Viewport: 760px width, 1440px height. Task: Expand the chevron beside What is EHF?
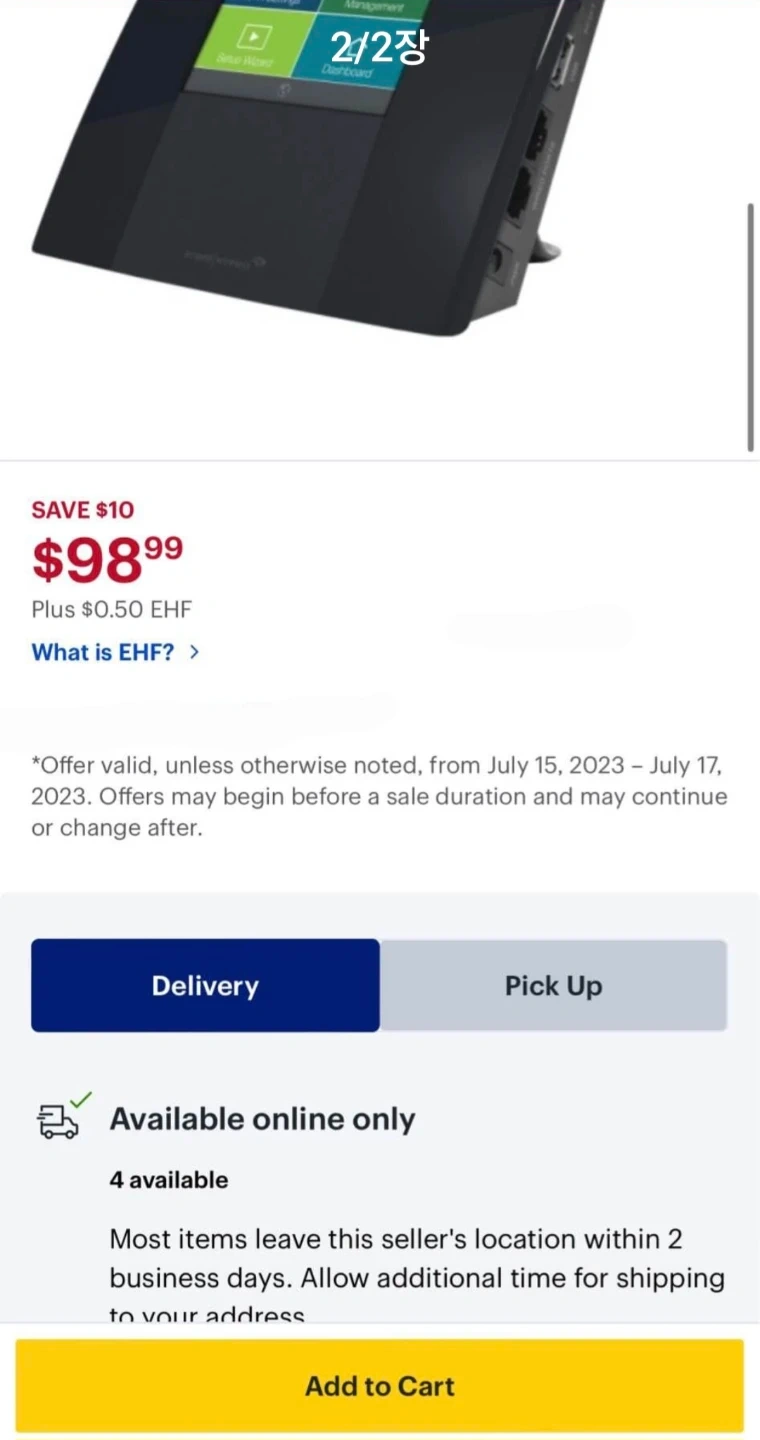tap(194, 652)
